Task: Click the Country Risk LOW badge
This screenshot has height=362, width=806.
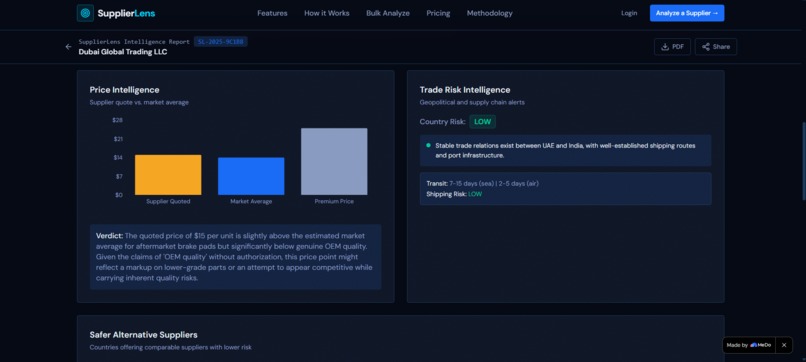Action: point(482,122)
